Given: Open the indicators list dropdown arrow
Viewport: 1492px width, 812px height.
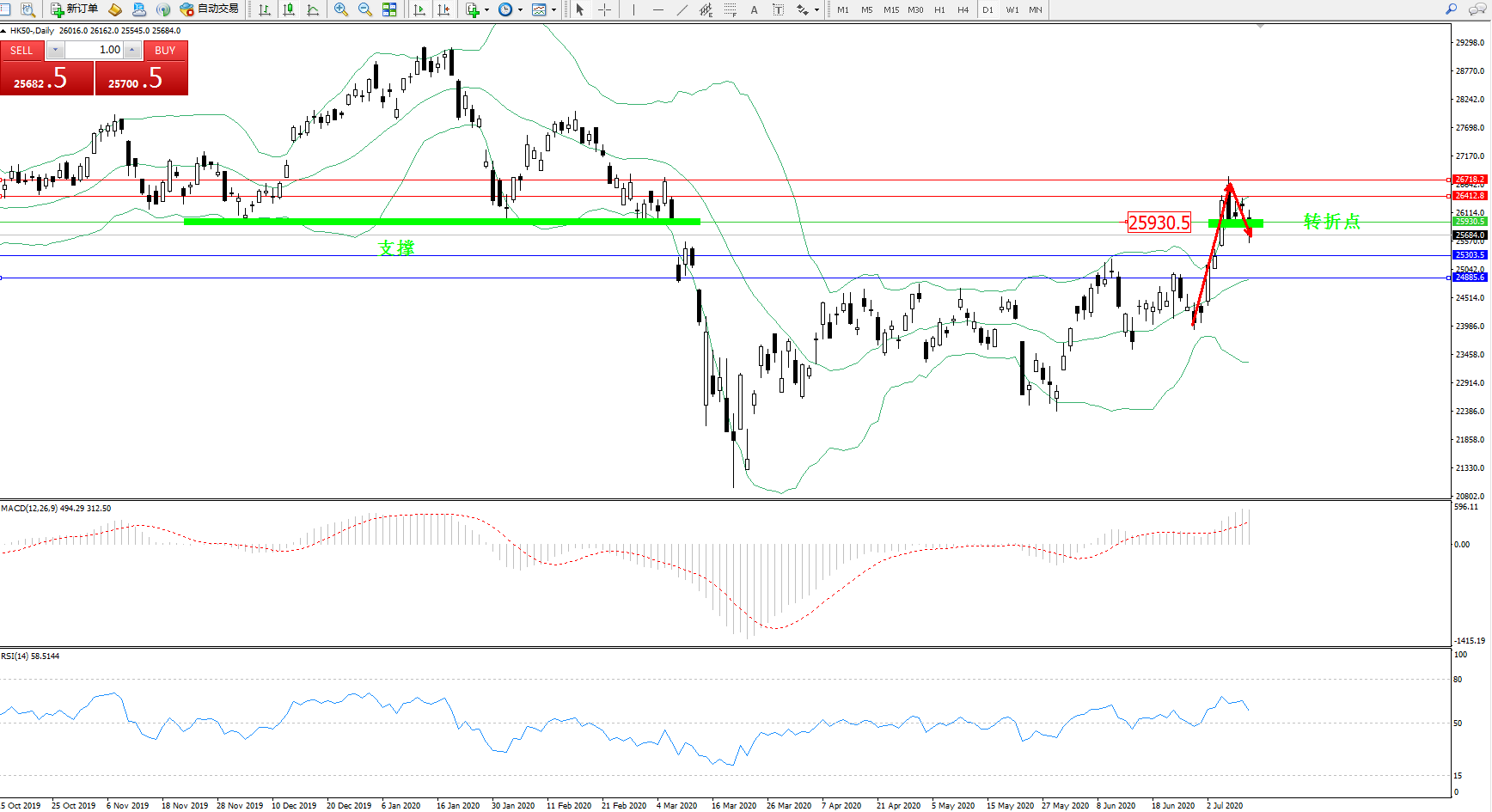Looking at the screenshot, I should coord(486,10).
